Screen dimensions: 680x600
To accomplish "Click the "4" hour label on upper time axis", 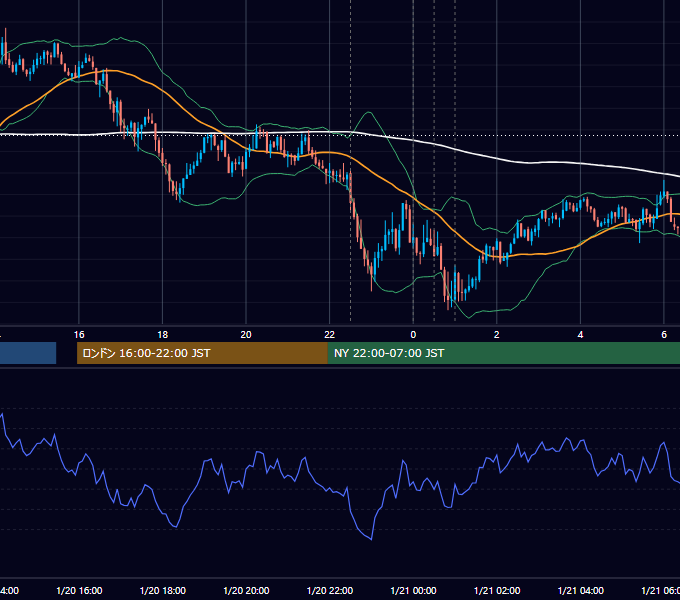I will [580, 335].
